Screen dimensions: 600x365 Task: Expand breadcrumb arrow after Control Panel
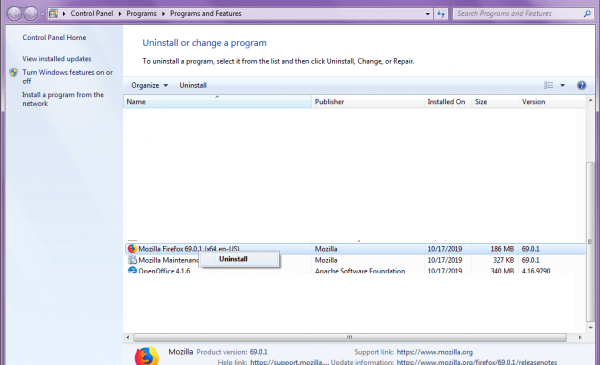pyautogui.click(x=120, y=14)
